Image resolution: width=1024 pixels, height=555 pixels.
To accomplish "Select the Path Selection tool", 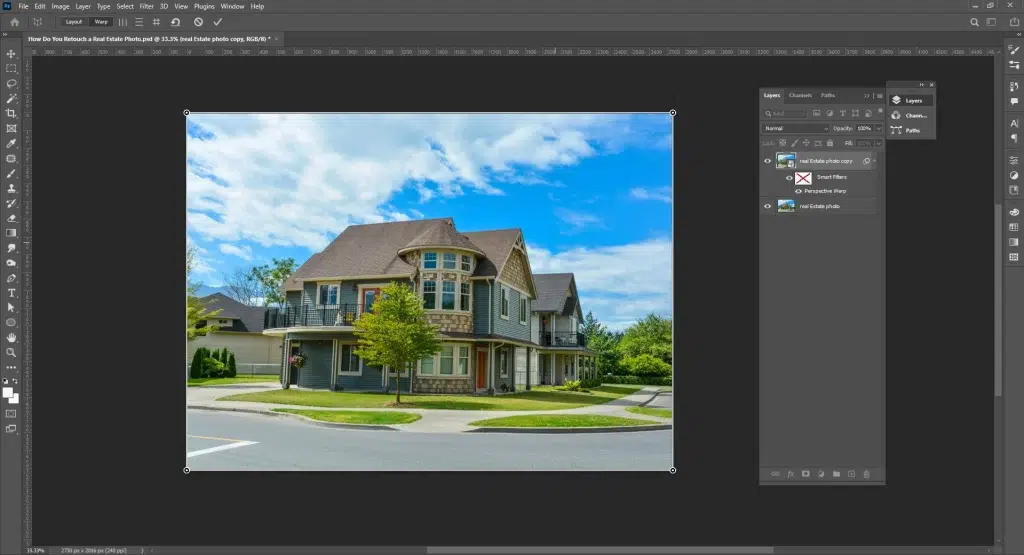I will coord(11,308).
